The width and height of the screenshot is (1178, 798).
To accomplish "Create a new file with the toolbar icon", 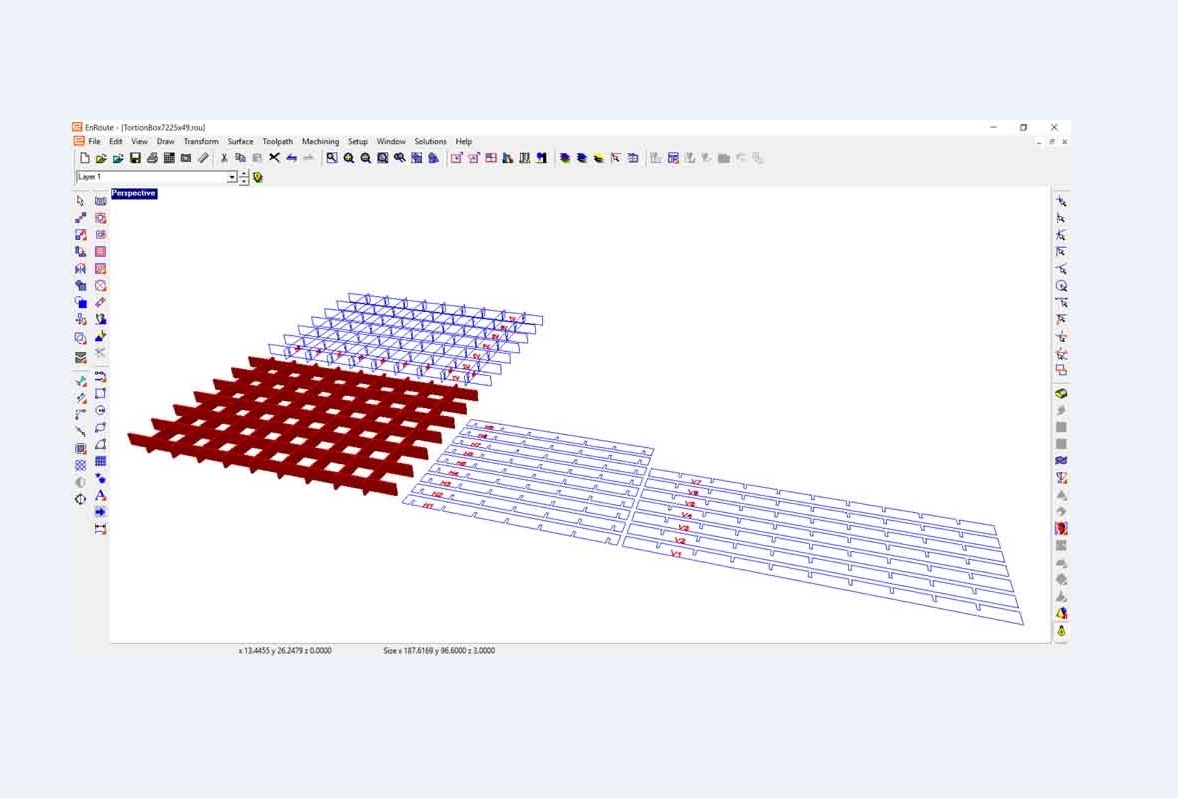I will click(84, 159).
